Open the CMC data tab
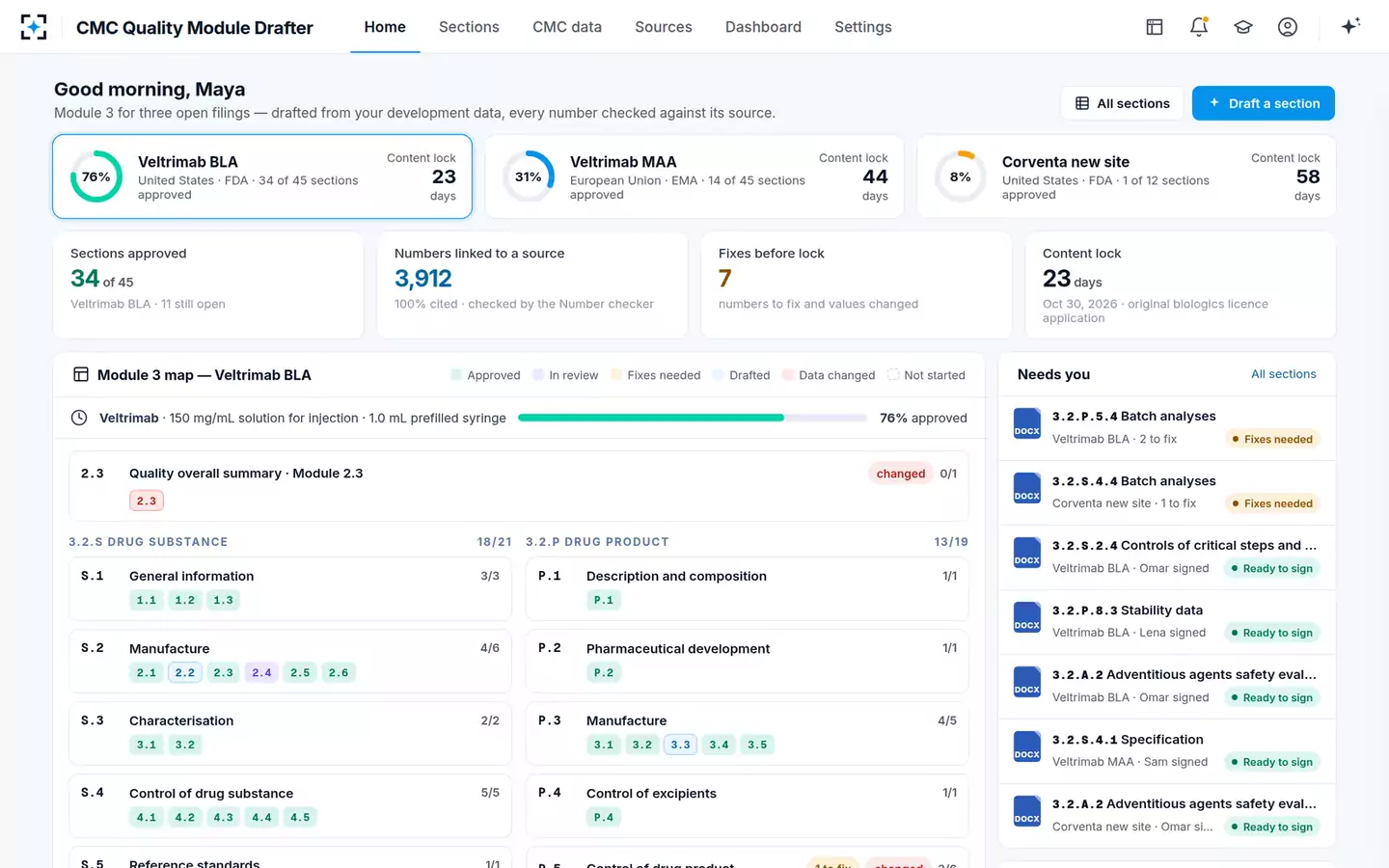Viewport: 1389px width, 868px height. click(x=567, y=27)
